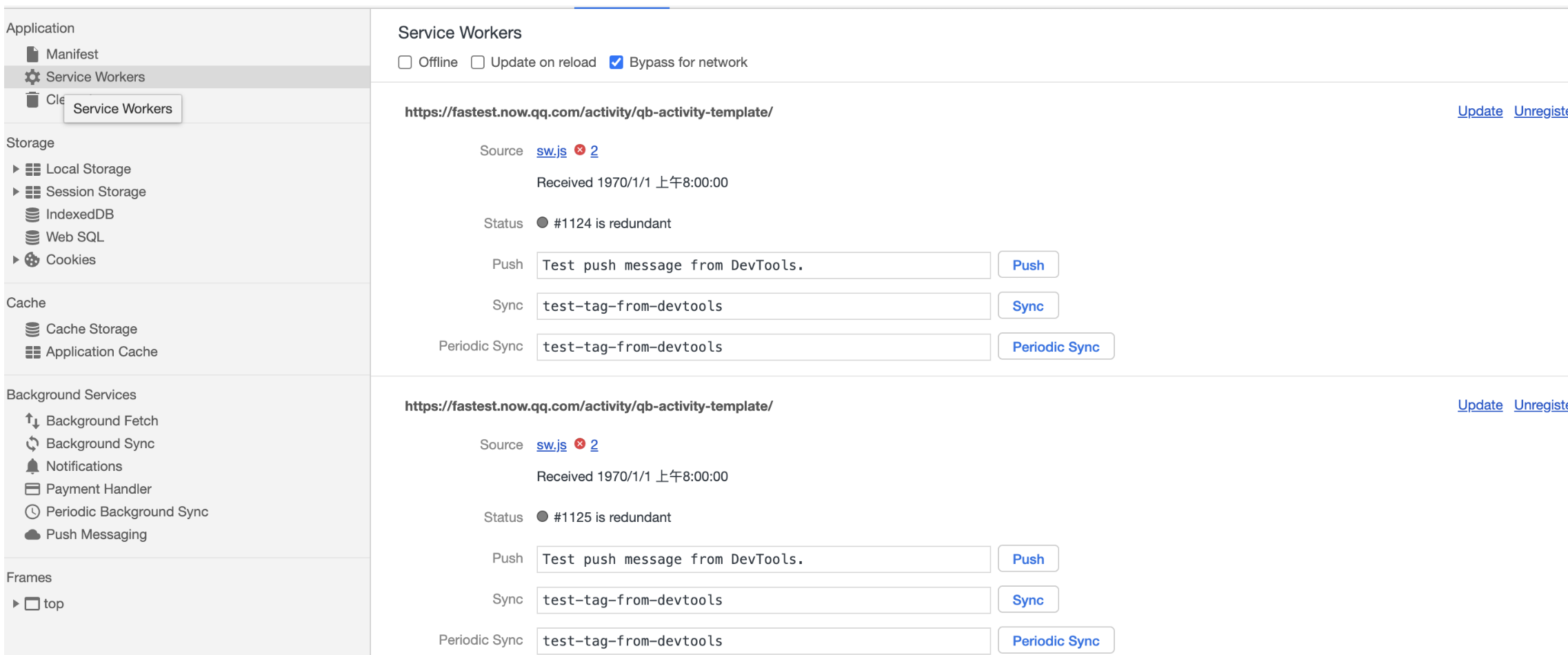Click the Manifest file icon
Image resolution: width=1568 pixels, height=655 pixels.
click(32, 54)
